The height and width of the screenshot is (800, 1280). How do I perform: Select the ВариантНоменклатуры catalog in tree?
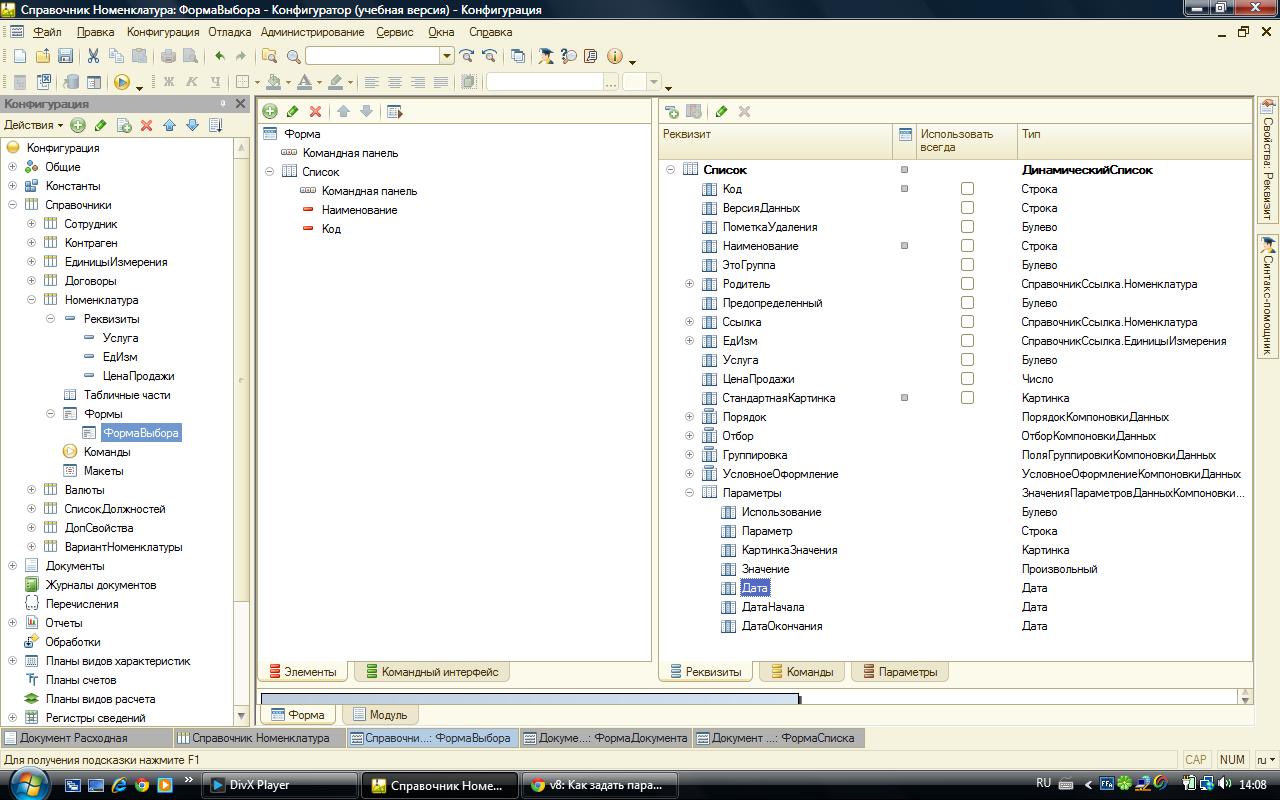tap(123, 547)
